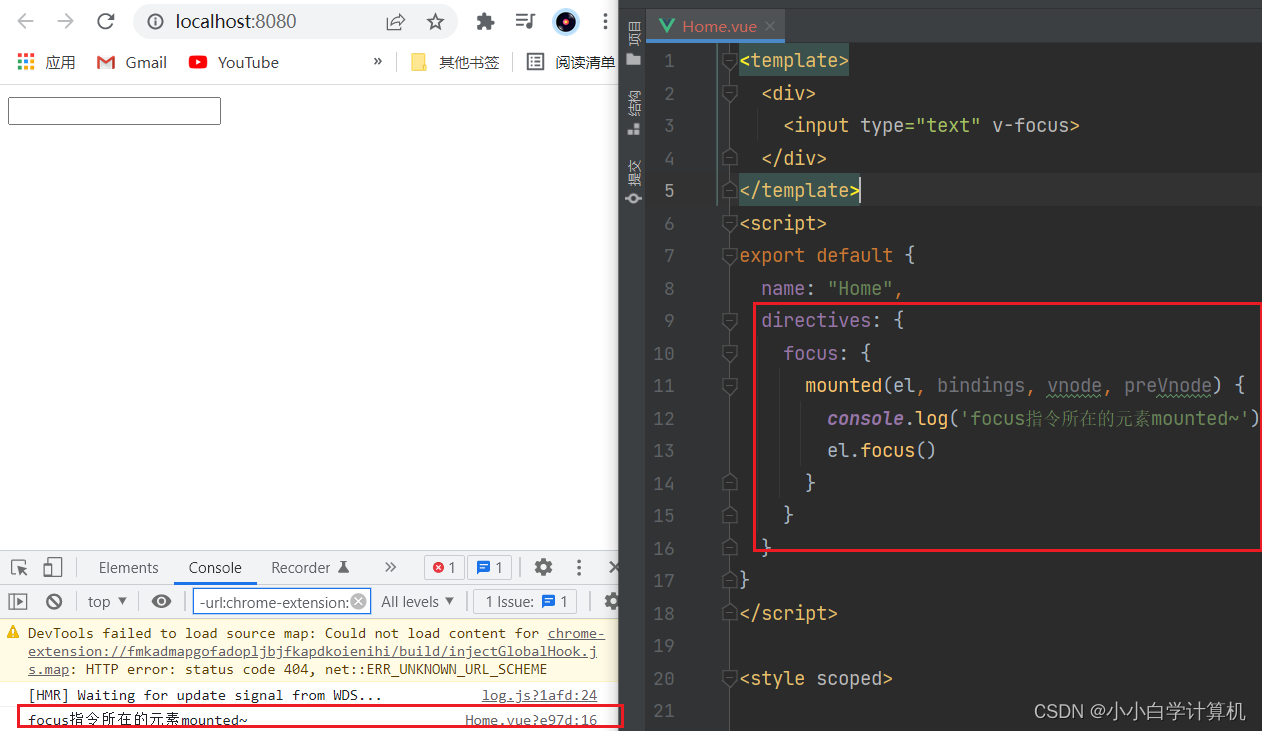1262x731 pixels.
Task: Switch to the Console tab
Action: [x=215, y=567]
